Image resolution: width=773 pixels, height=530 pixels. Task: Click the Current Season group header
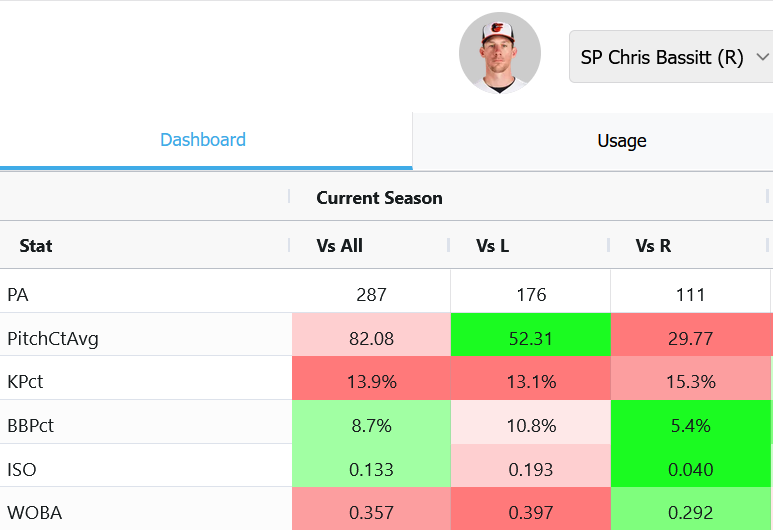click(379, 198)
